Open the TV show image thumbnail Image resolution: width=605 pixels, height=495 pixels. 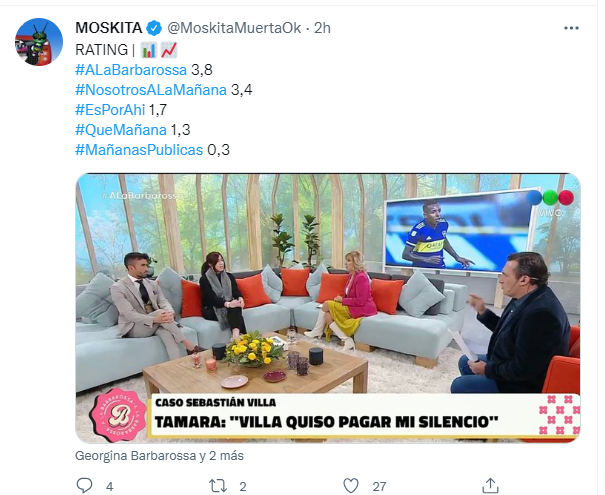328,308
